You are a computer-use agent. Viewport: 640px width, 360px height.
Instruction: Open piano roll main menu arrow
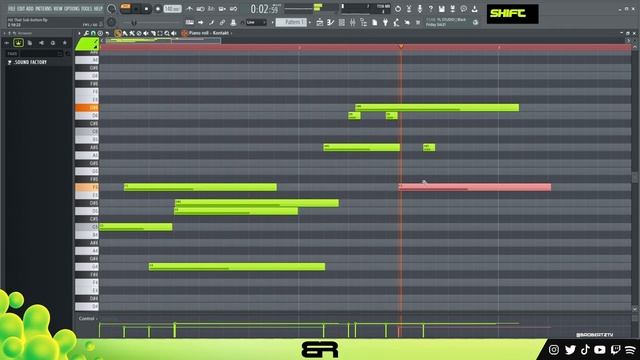[x=79, y=33]
